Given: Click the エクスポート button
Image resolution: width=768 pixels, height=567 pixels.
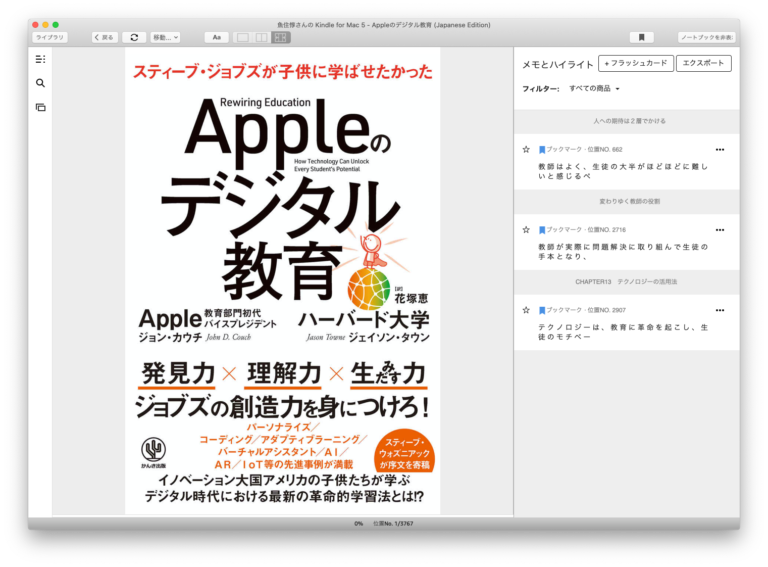Looking at the screenshot, I should (x=703, y=63).
